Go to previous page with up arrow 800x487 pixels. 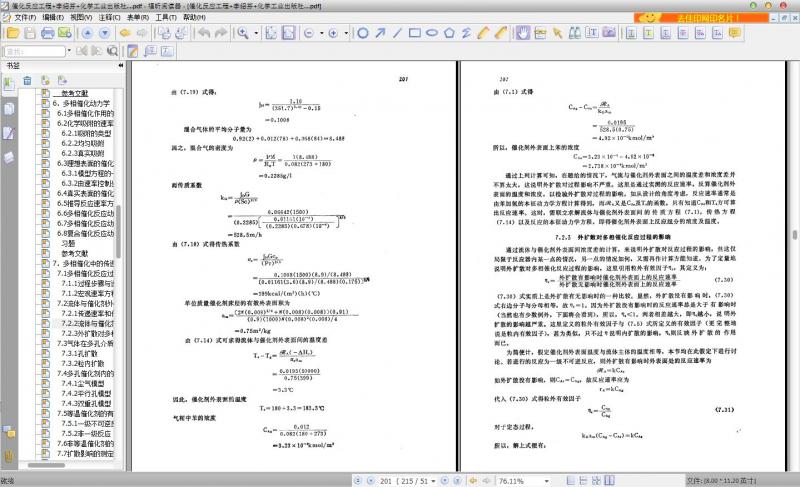pos(87,33)
